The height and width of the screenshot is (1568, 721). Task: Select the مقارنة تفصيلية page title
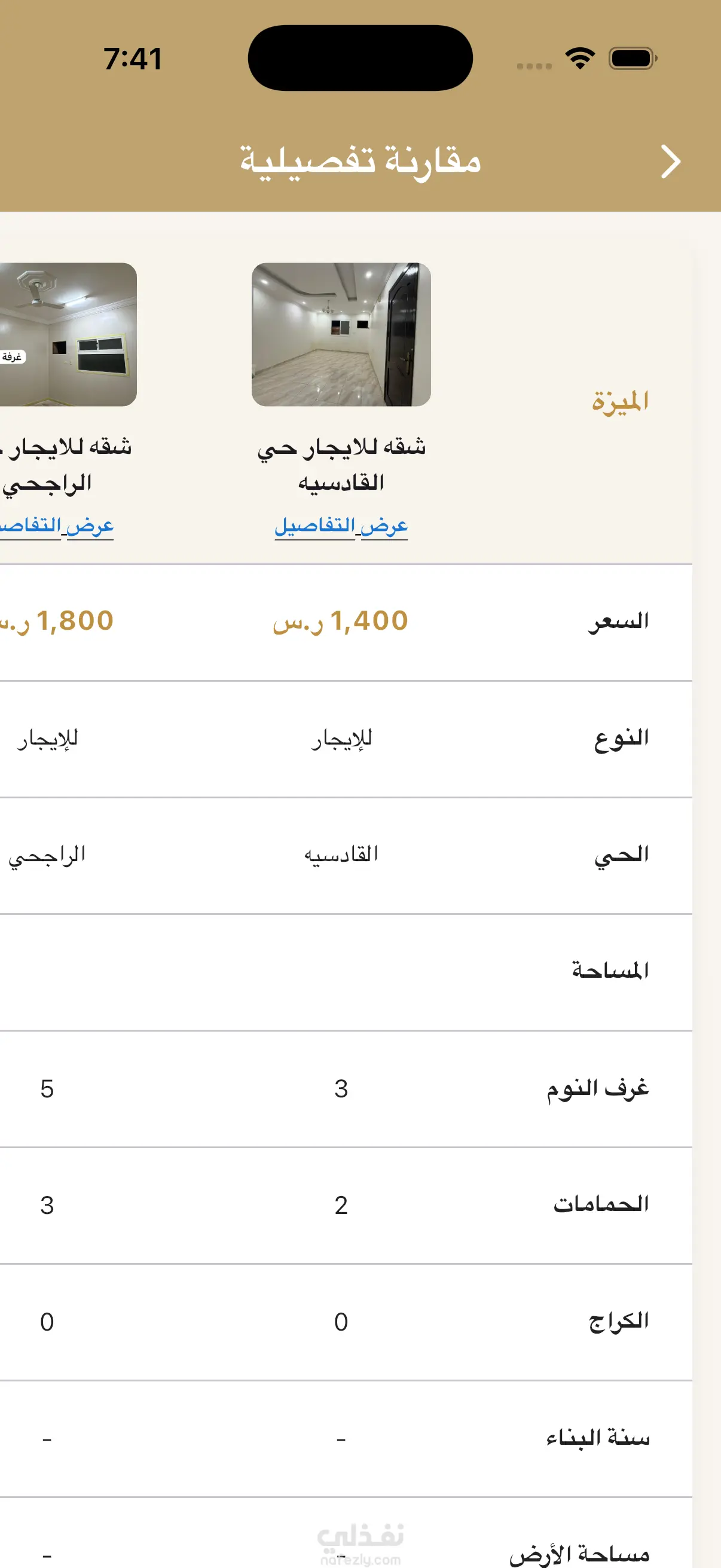click(360, 162)
